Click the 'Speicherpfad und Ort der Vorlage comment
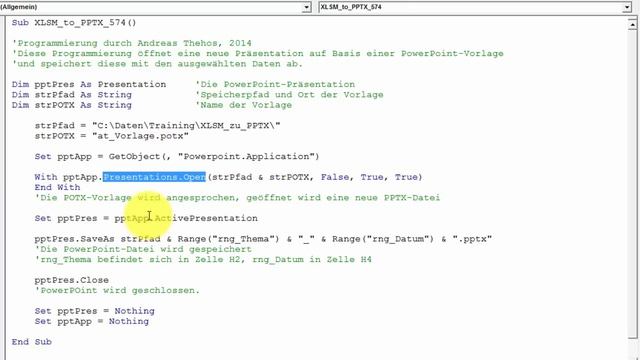This screenshot has width=640, height=360. [x=289, y=95]
